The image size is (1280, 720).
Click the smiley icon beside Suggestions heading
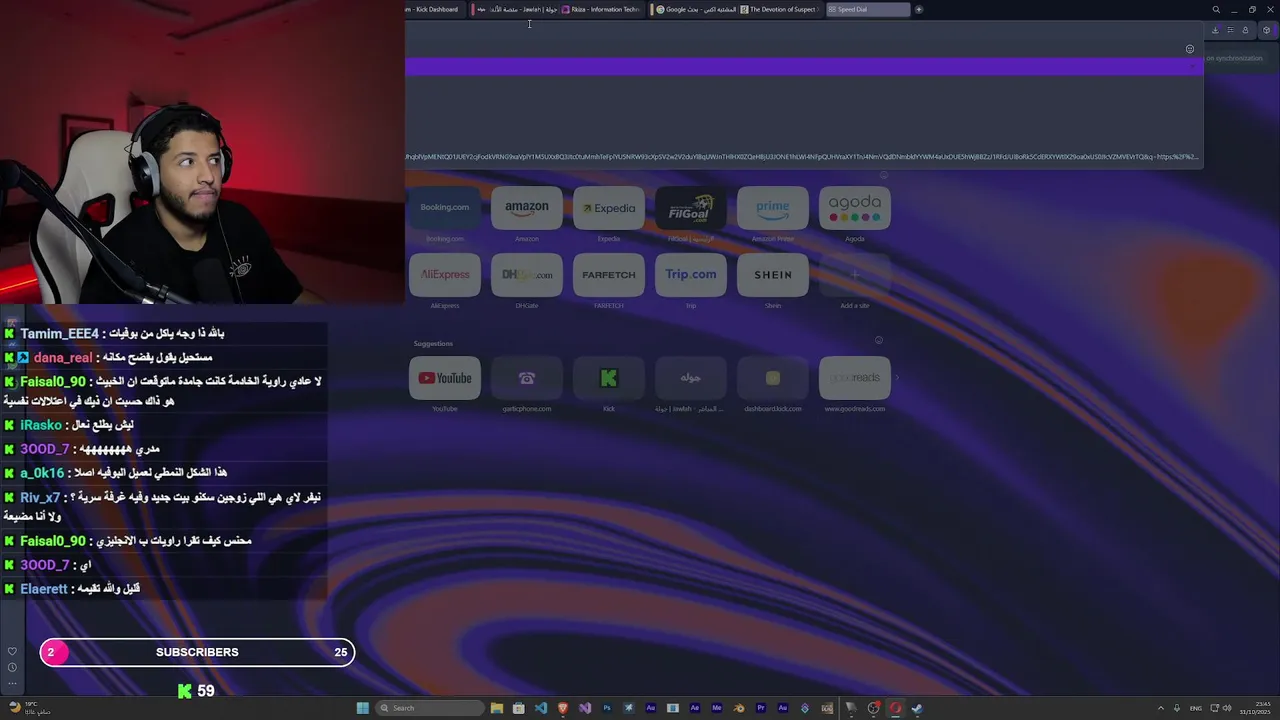(x=879, y=340)
